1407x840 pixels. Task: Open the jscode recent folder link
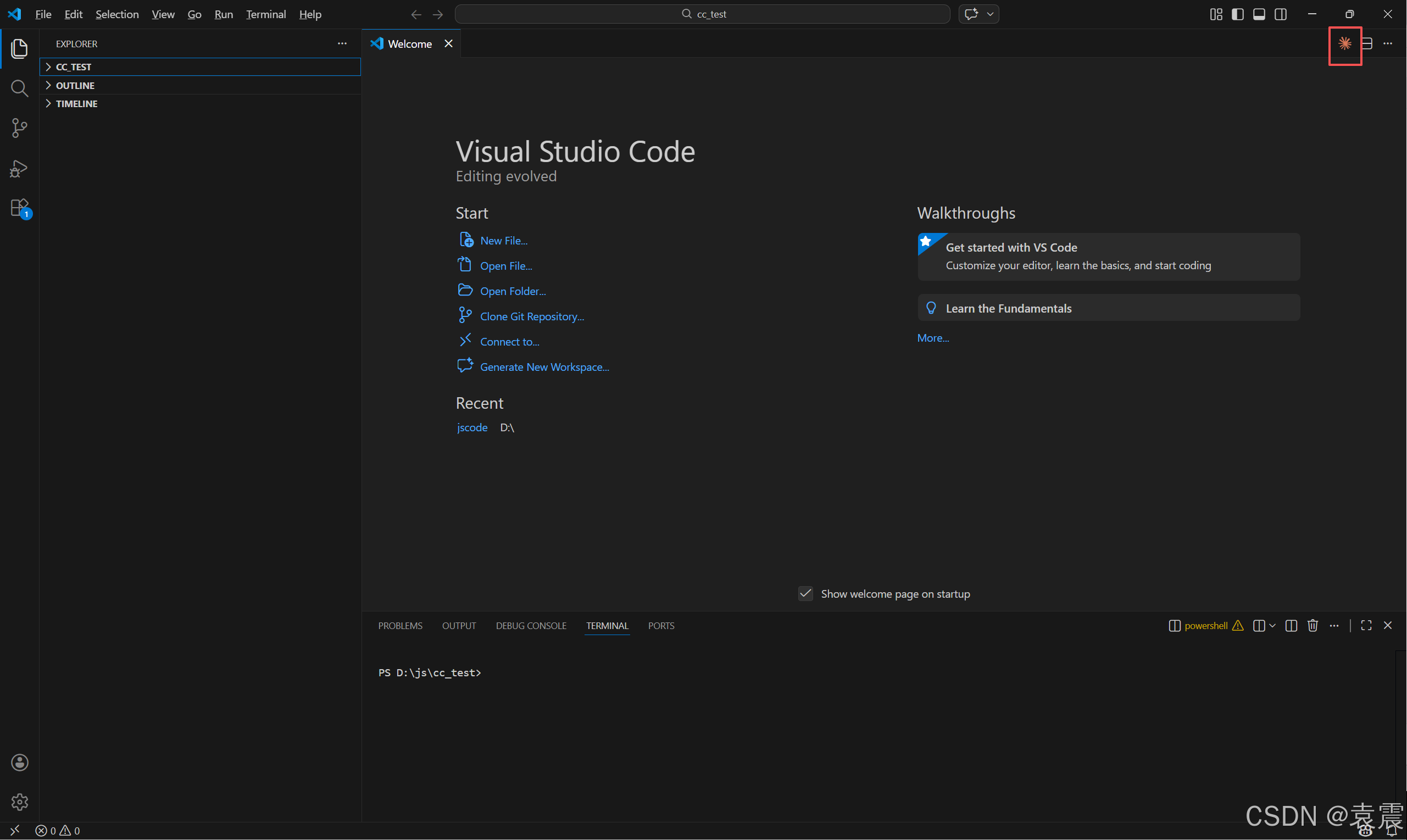pyautogui.click(x=472, y=427)
